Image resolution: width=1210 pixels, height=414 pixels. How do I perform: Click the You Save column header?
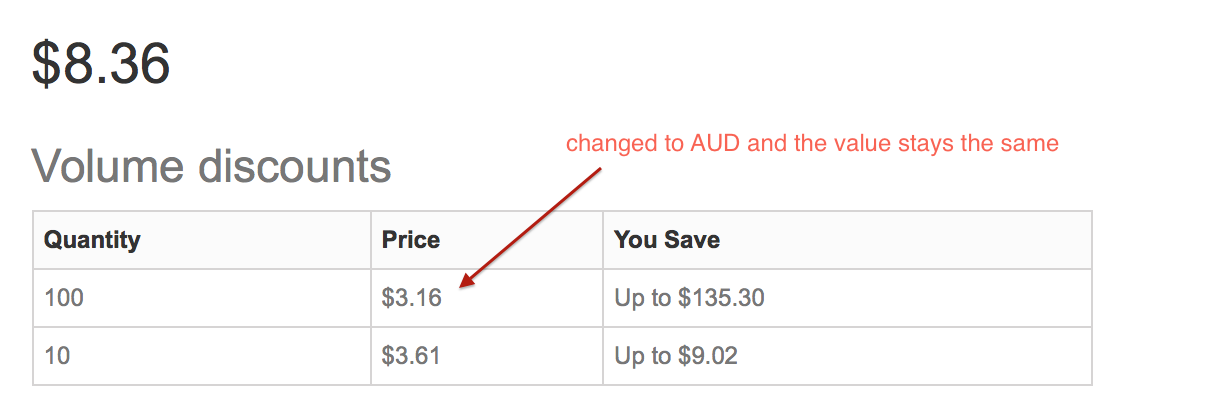[667, 240]
